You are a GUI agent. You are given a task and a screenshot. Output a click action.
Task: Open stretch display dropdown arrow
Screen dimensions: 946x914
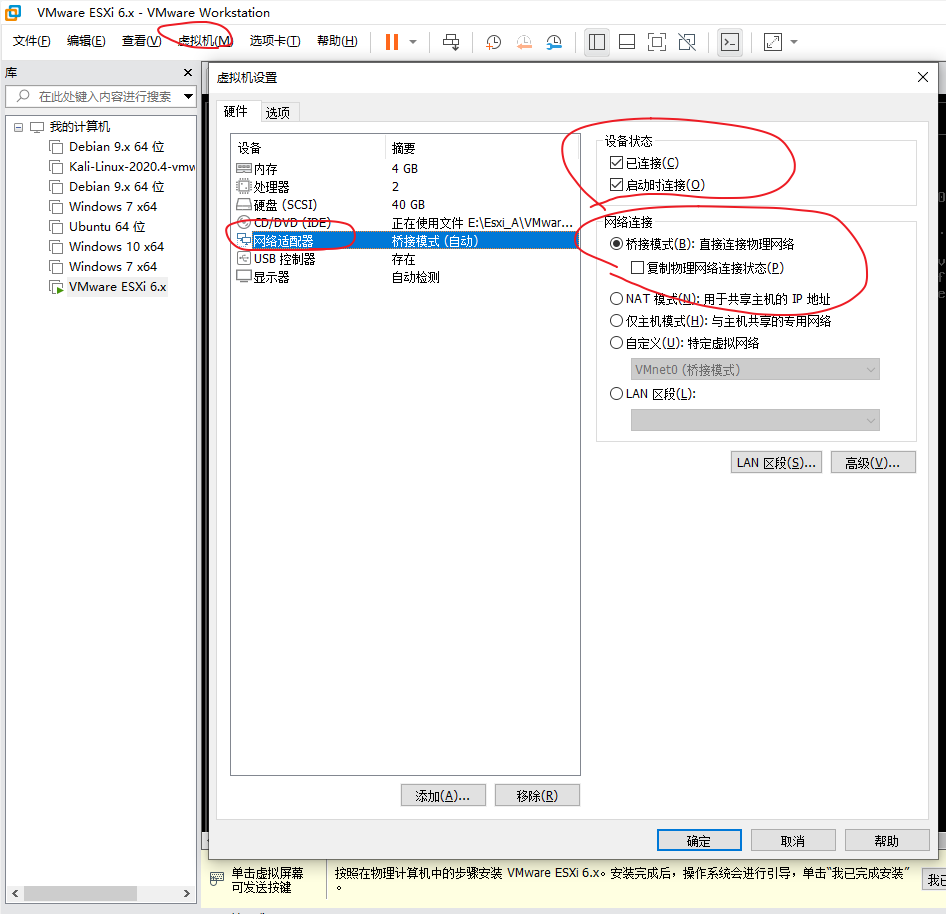pyautogui.click(x=794, y=42)
